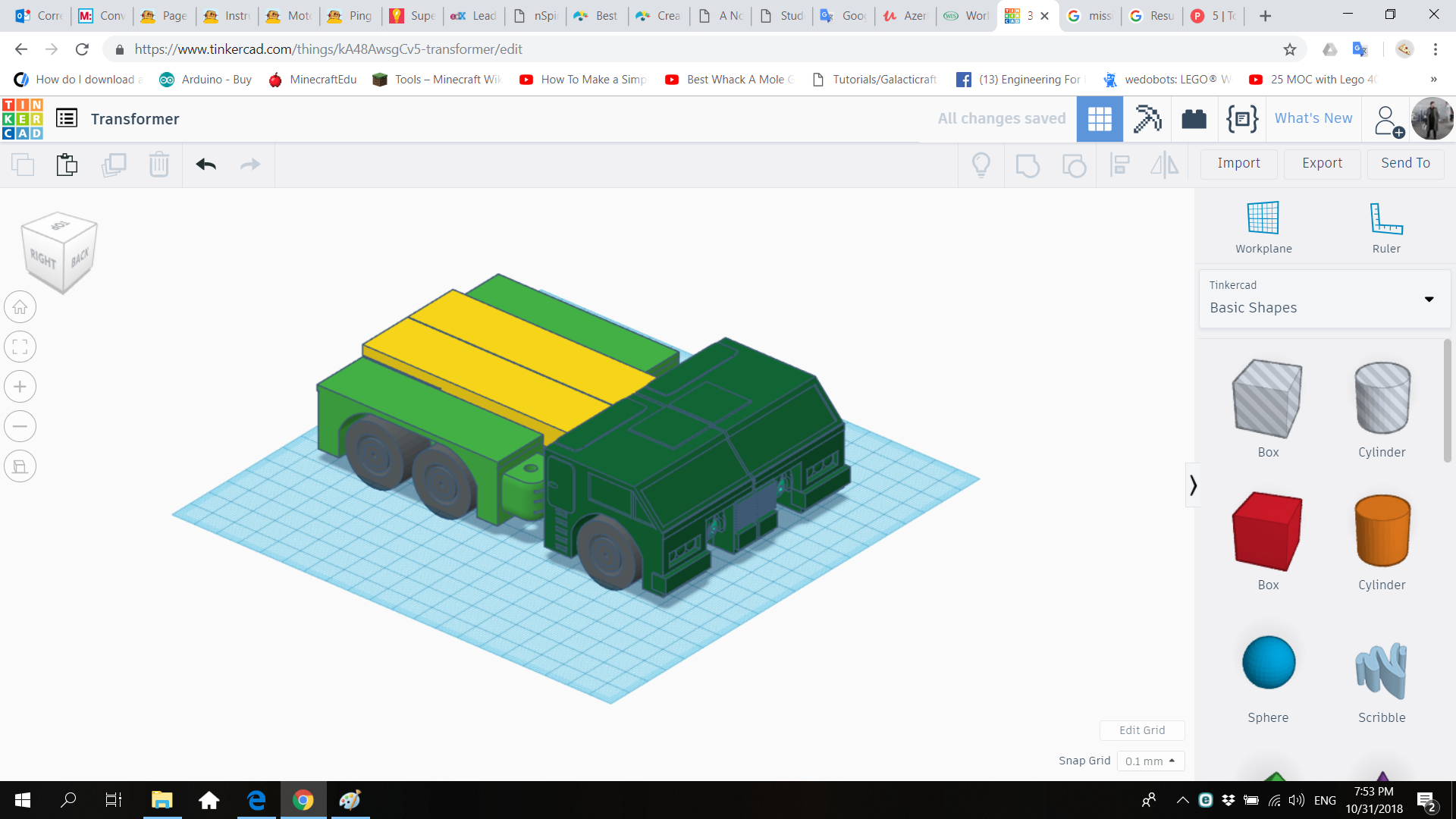The image size is (1456, 819).
Task: Rename the design in the Transformer title field
Action: pyautogui.click(x=135, y=118)
